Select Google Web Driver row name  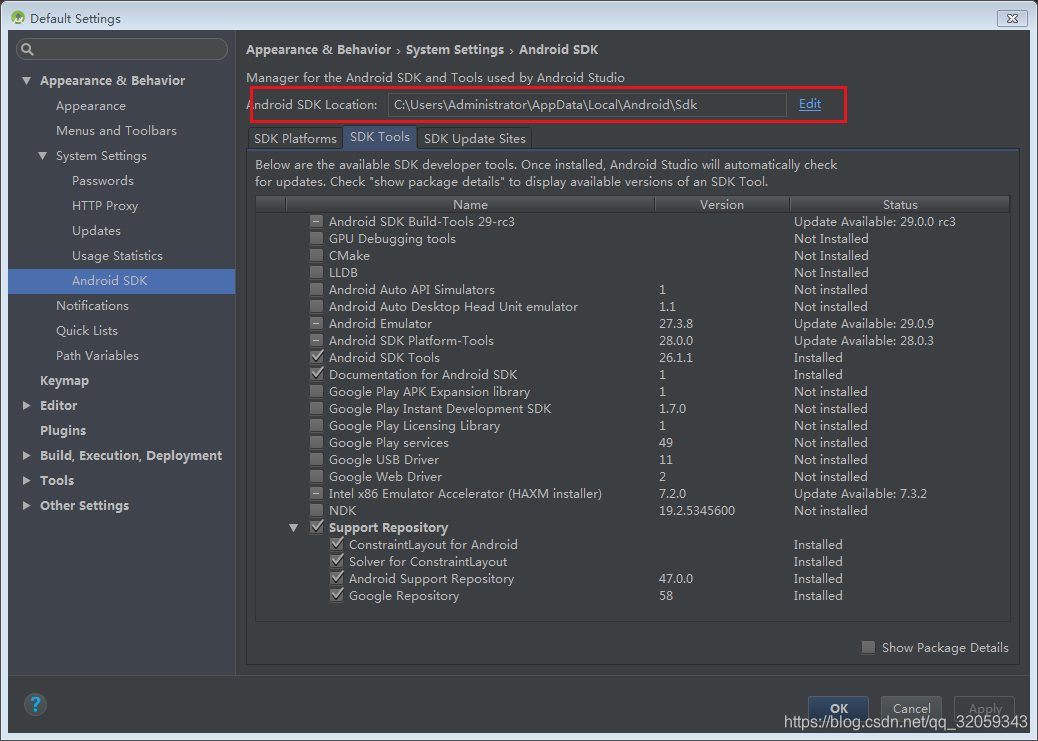click(385, 477)
